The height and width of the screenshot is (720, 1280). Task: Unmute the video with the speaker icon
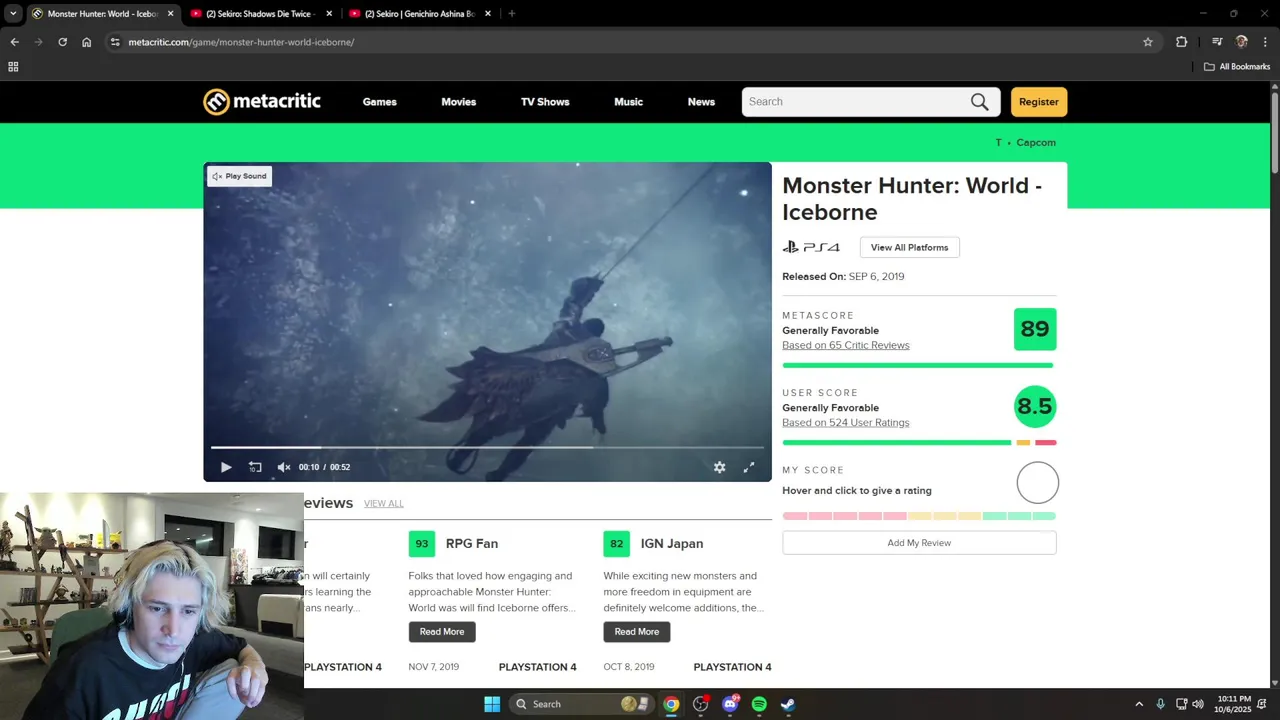coord(283,467)
